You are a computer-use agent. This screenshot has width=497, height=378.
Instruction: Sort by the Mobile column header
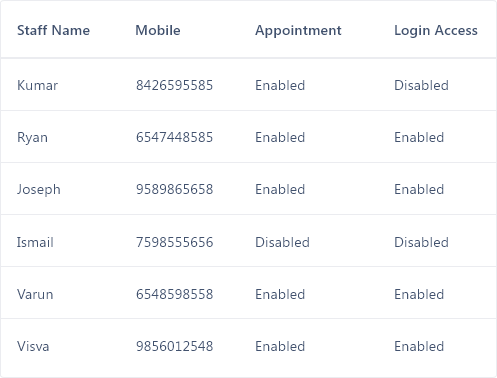click(x=158, y=30)
